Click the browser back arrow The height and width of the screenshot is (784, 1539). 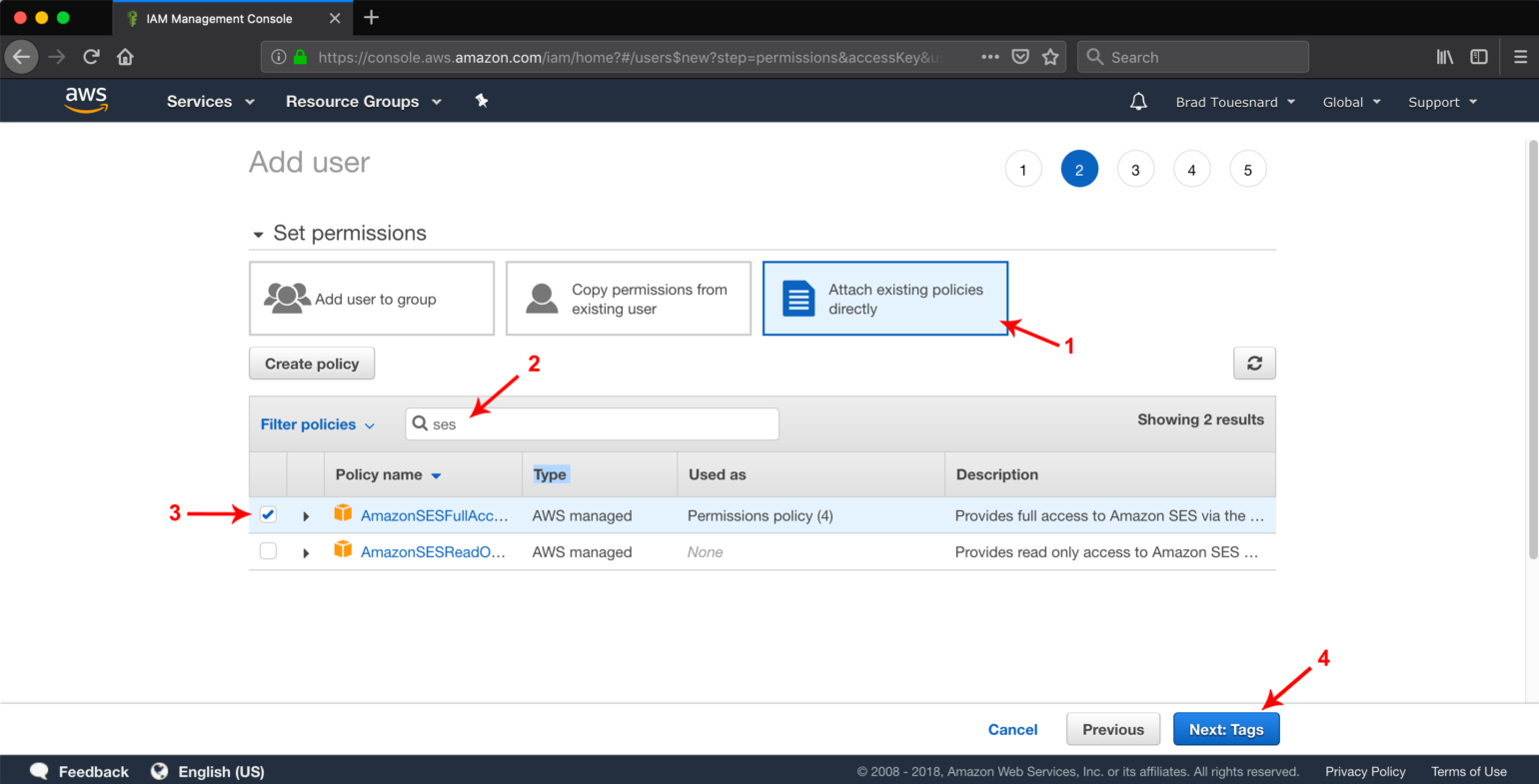pos(21,57)
